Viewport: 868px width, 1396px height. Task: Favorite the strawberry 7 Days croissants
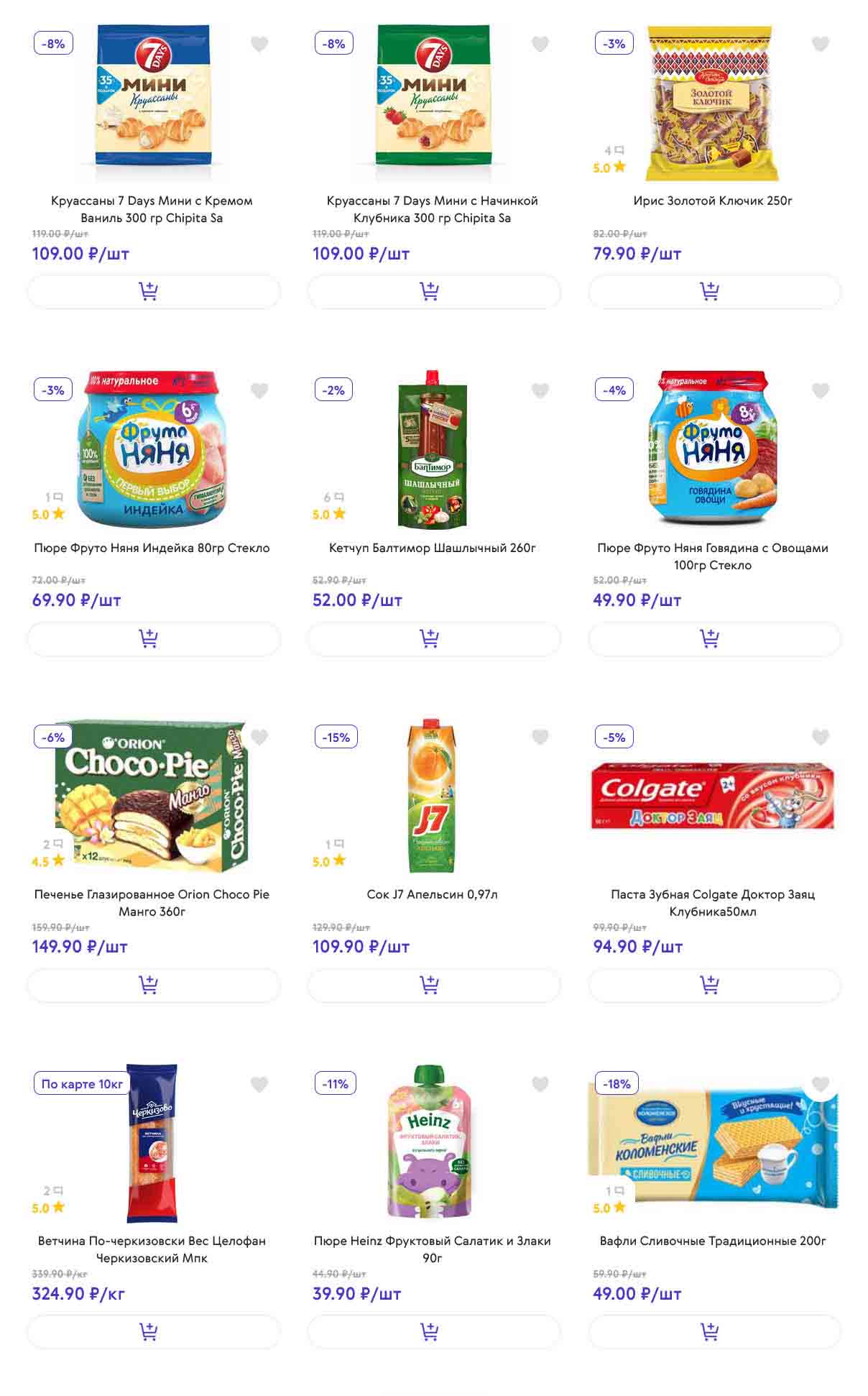point(540,45)
